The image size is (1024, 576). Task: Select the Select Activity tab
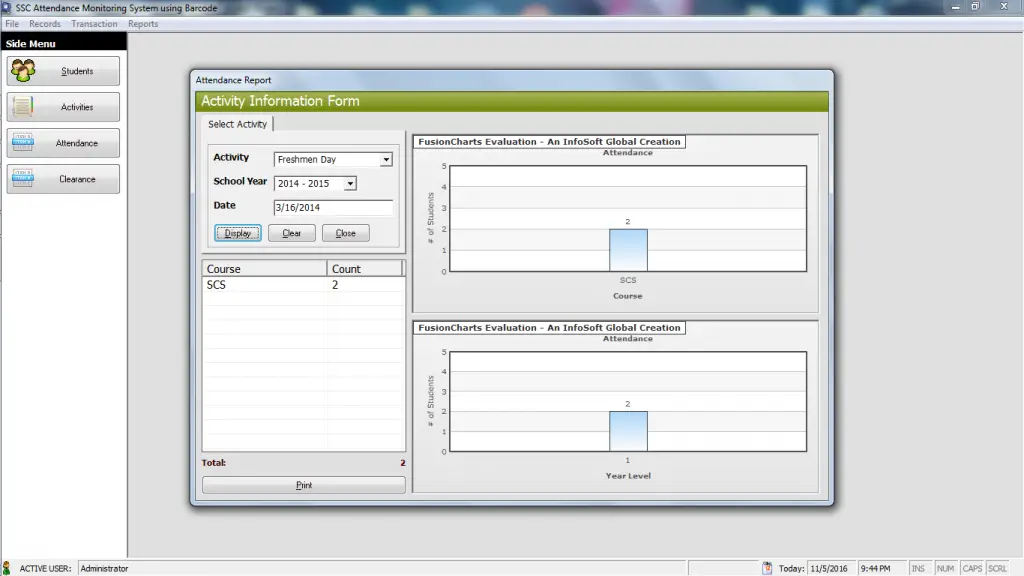pos(237,124)
